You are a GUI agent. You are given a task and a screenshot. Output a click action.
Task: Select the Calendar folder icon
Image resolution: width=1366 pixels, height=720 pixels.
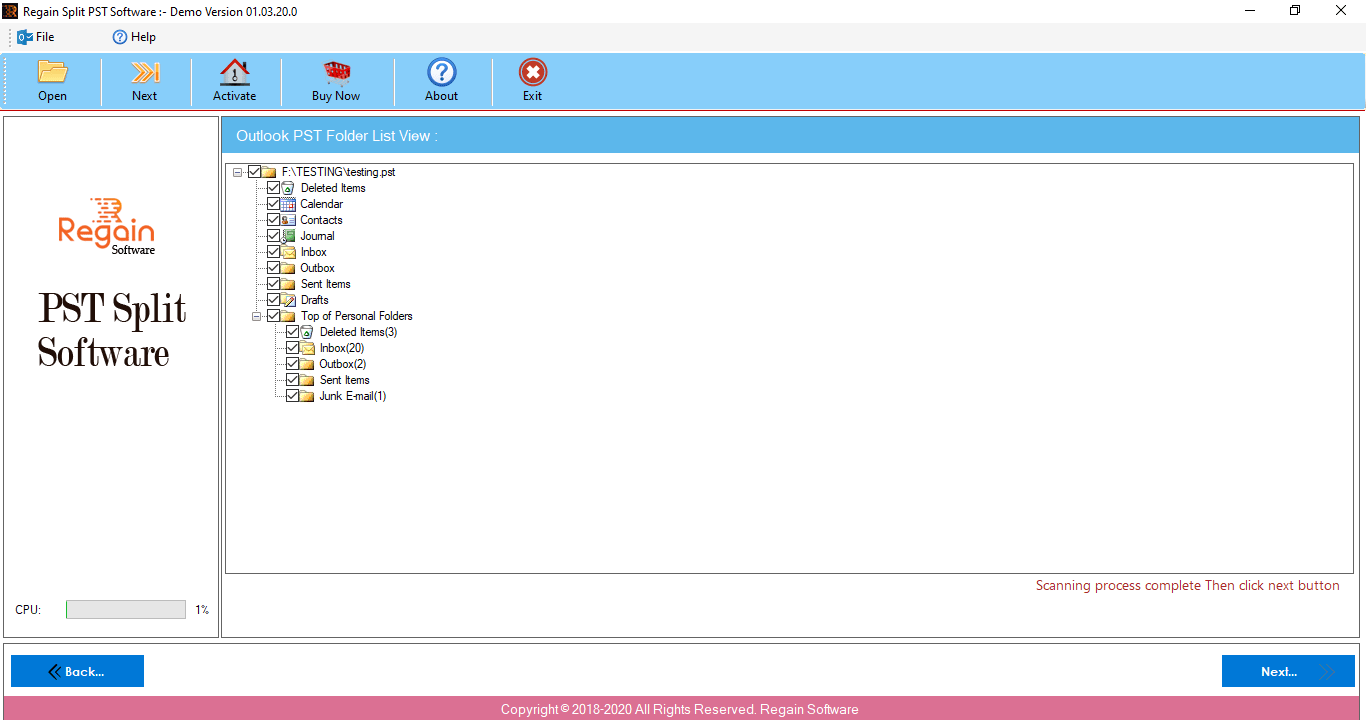(x=288, y=203)
